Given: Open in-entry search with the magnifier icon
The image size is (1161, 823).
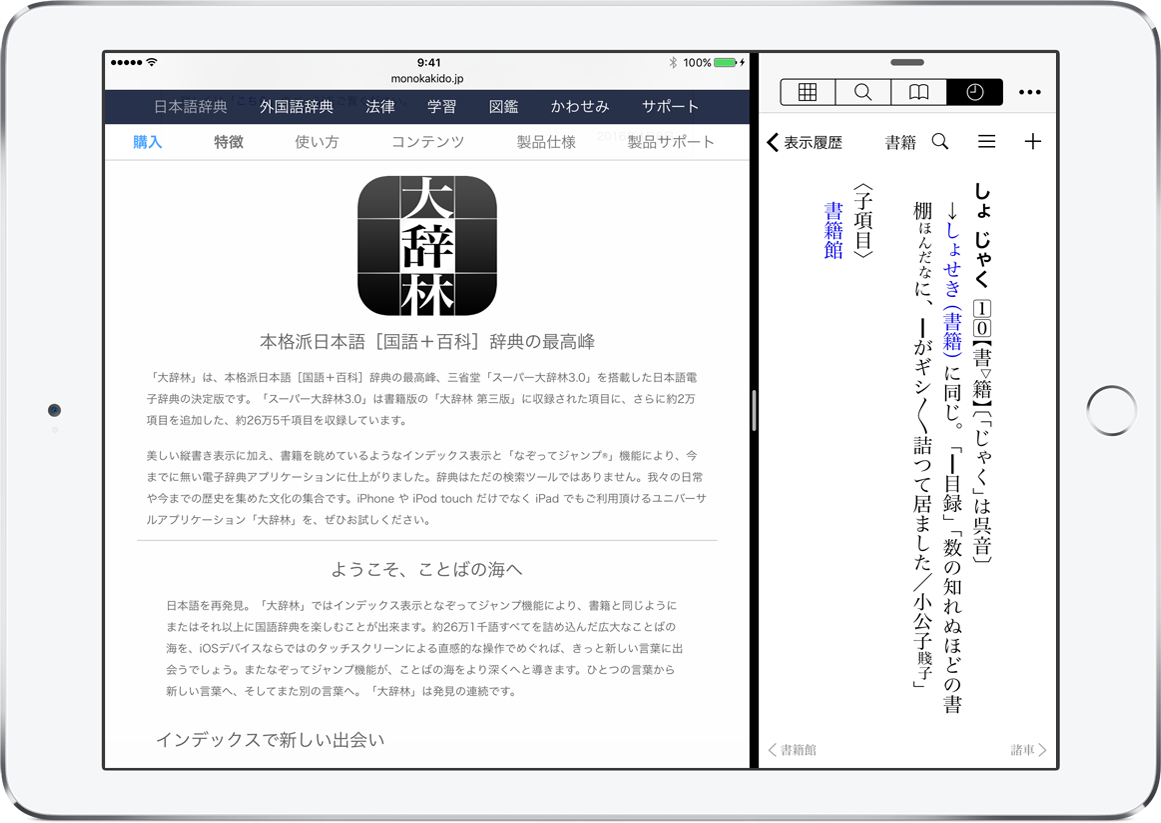Looking at the screenshot, I should pyautogui.click(x=939, y=142).
